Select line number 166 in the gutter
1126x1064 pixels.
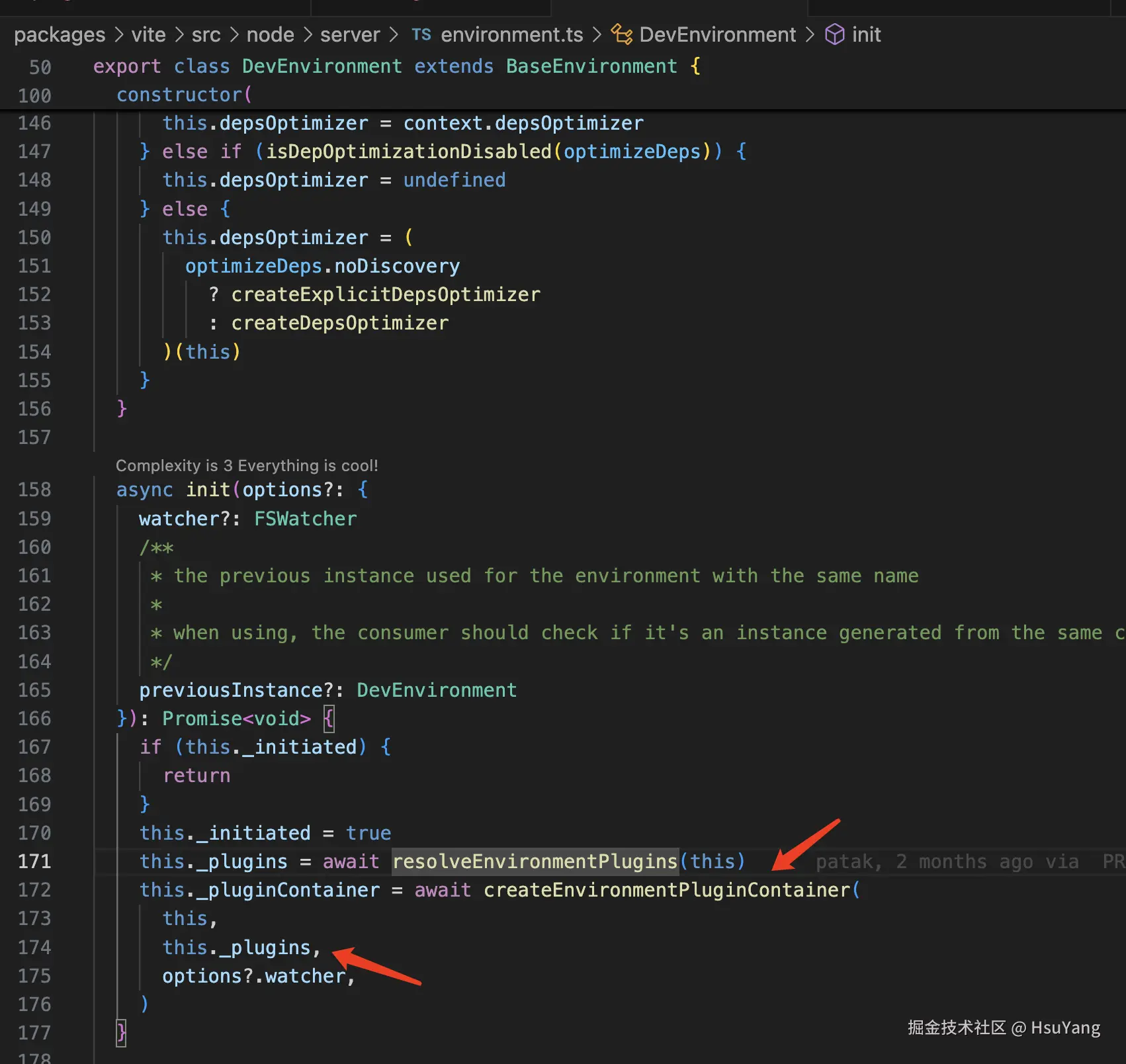pos(34,719)
